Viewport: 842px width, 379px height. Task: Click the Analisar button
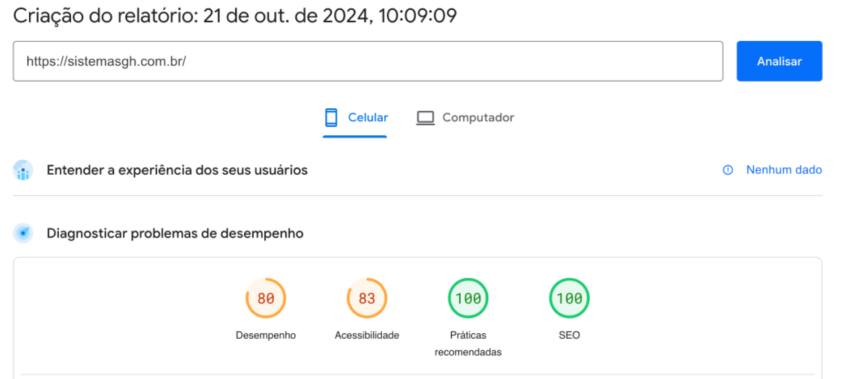(779, 61)
